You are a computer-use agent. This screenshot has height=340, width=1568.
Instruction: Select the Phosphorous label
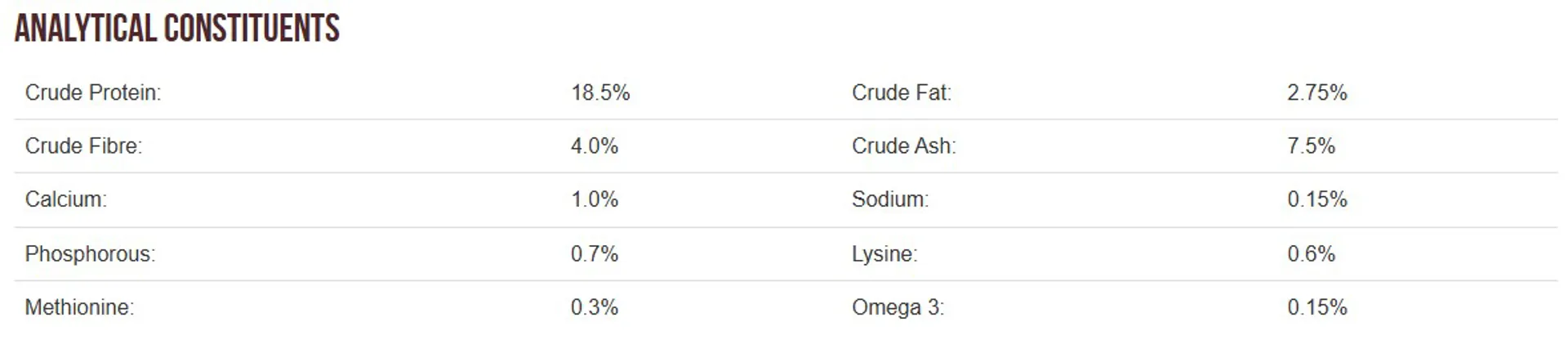[x=90, y=253]
